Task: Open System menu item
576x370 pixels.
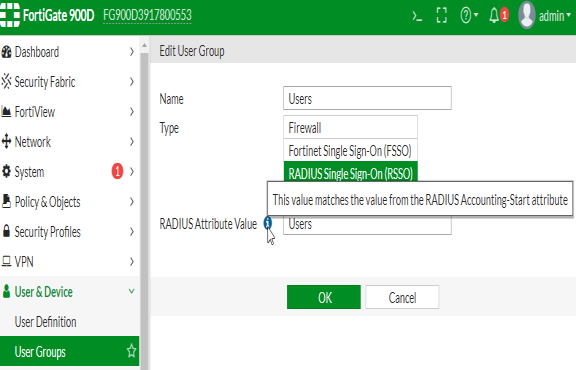Action: (x=69, y=172)
